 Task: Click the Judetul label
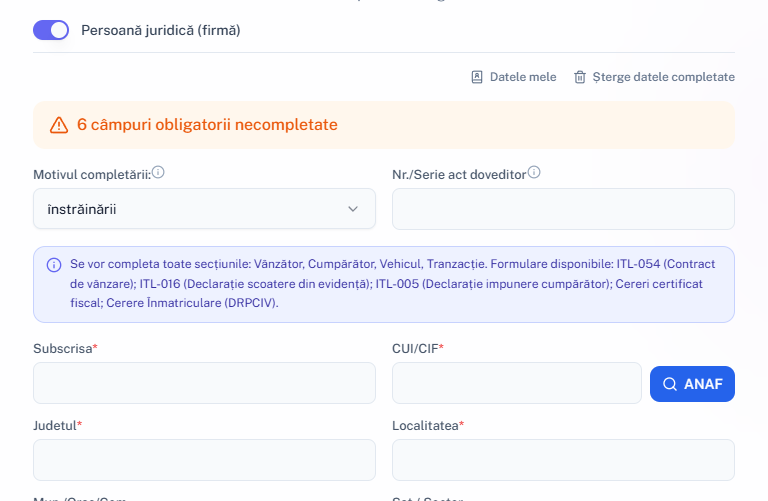coord(55,426)
